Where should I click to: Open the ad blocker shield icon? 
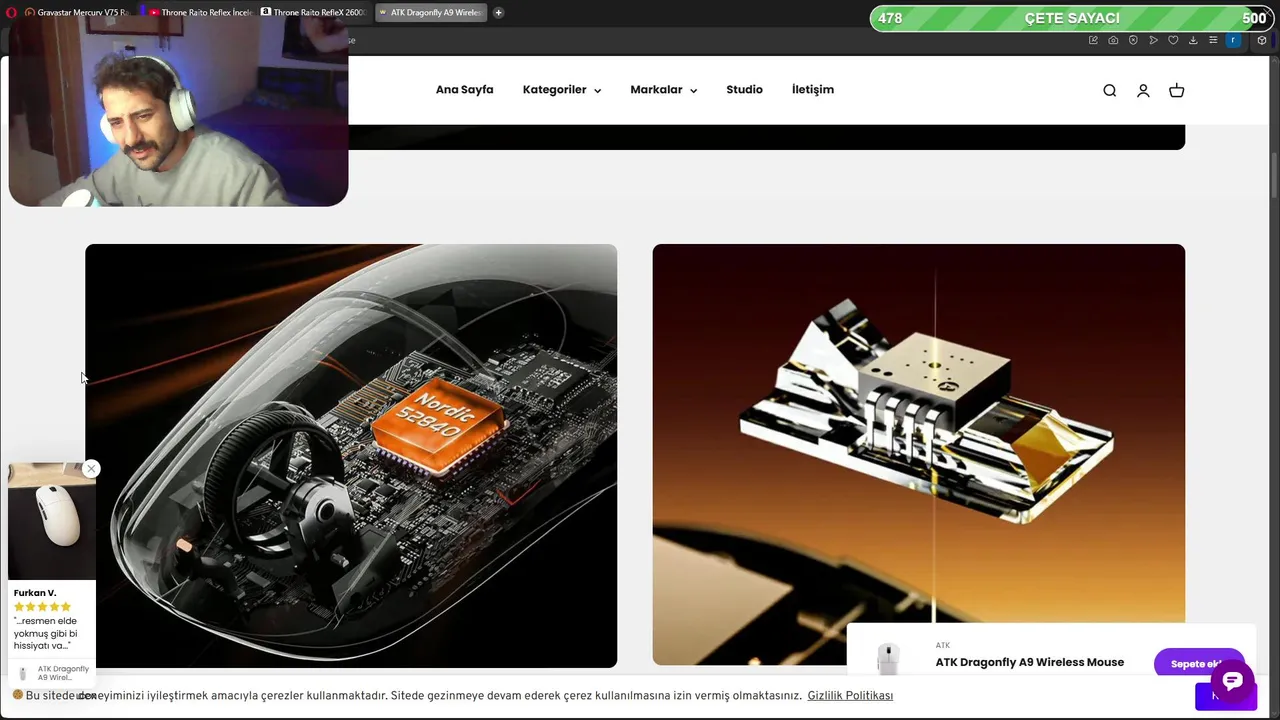(1133, 40)
